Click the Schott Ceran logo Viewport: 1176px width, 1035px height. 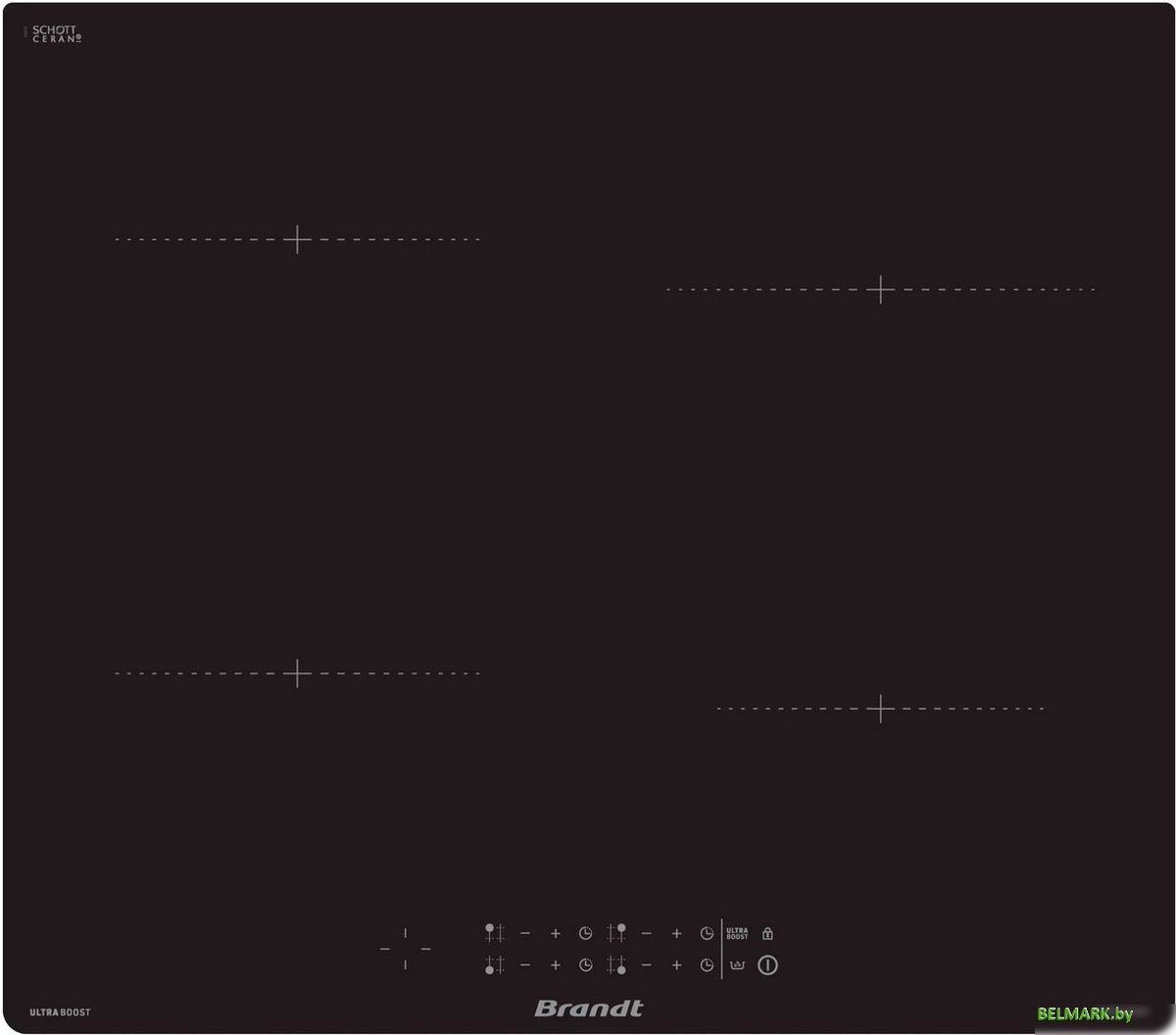(56, 34)
